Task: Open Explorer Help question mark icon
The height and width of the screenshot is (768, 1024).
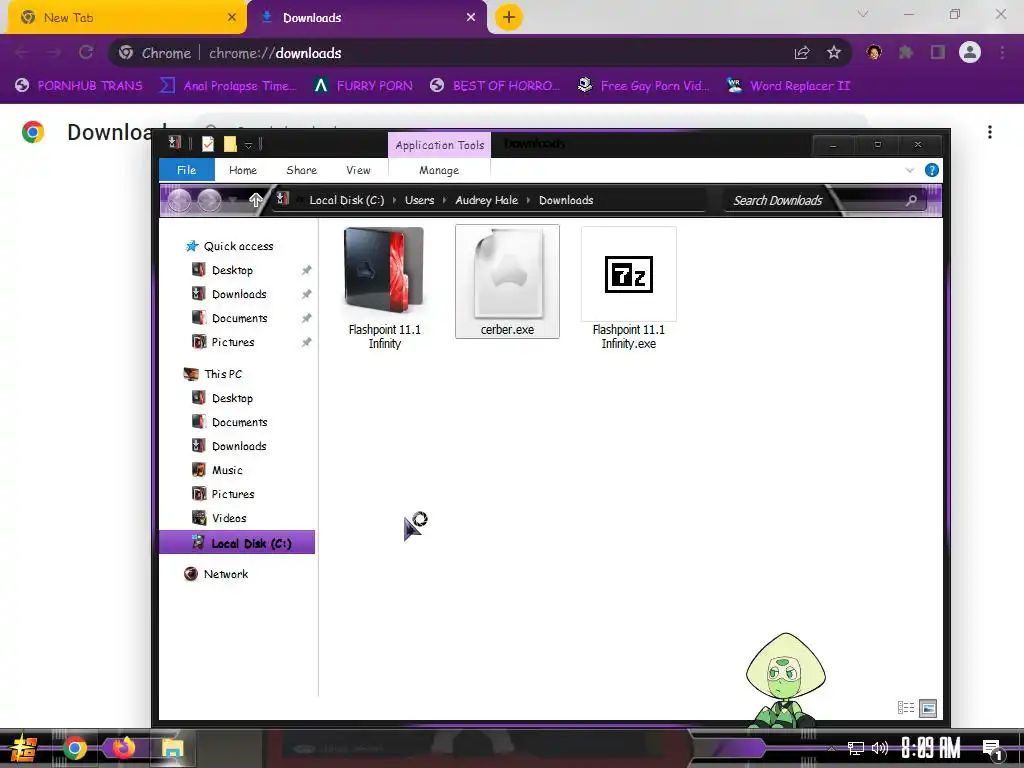Action: (x=932, y=170)
